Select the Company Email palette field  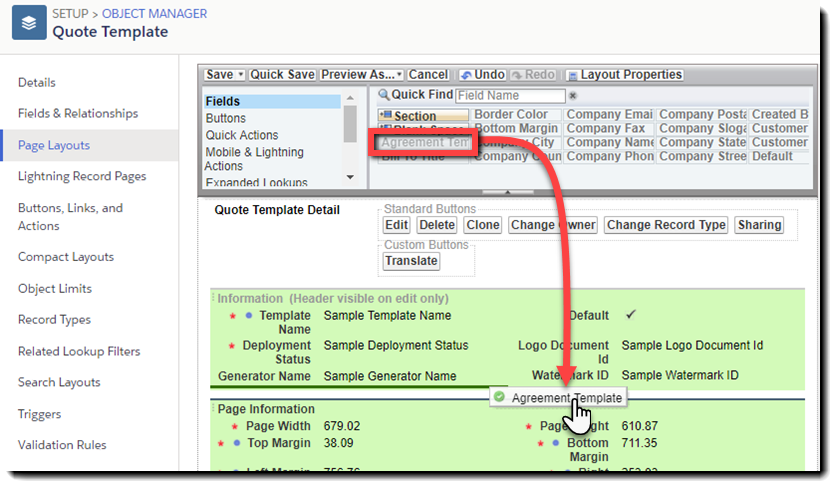point(609,114)
